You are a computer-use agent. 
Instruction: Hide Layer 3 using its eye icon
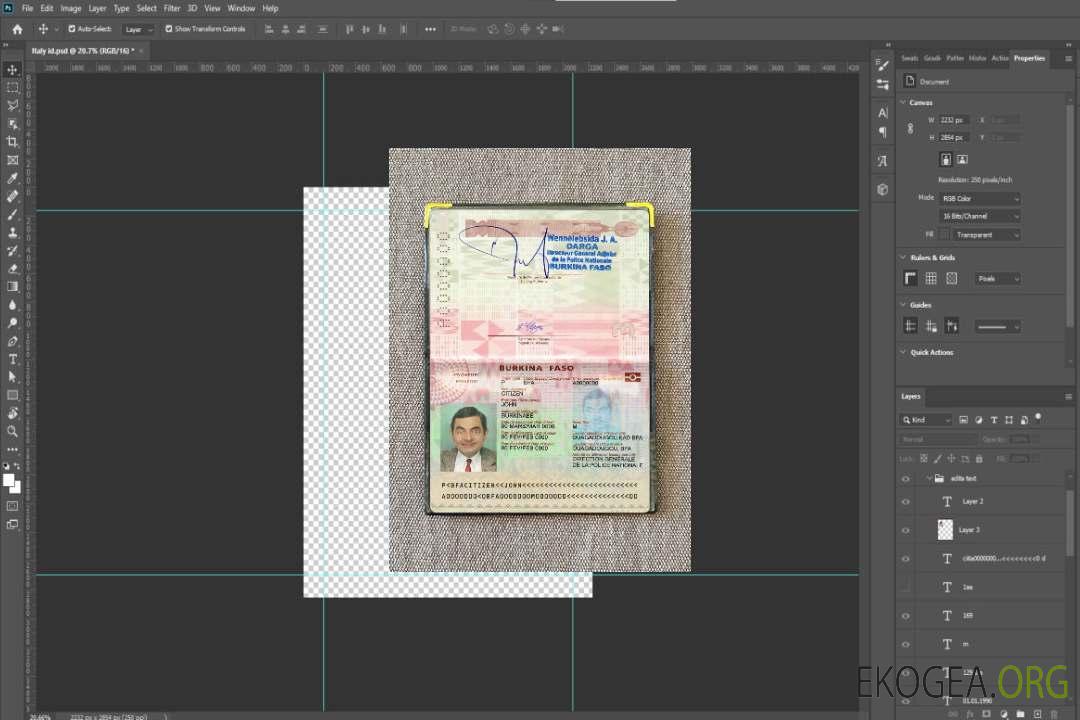coord(905,530)
